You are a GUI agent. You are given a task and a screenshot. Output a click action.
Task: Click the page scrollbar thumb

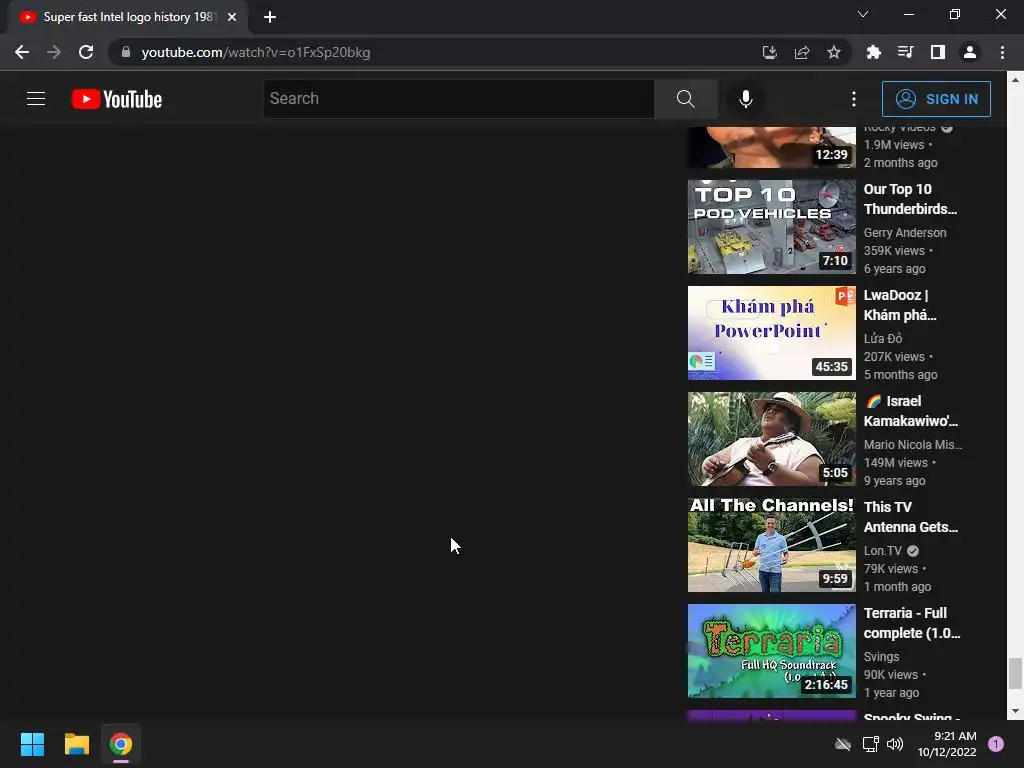1015,673
